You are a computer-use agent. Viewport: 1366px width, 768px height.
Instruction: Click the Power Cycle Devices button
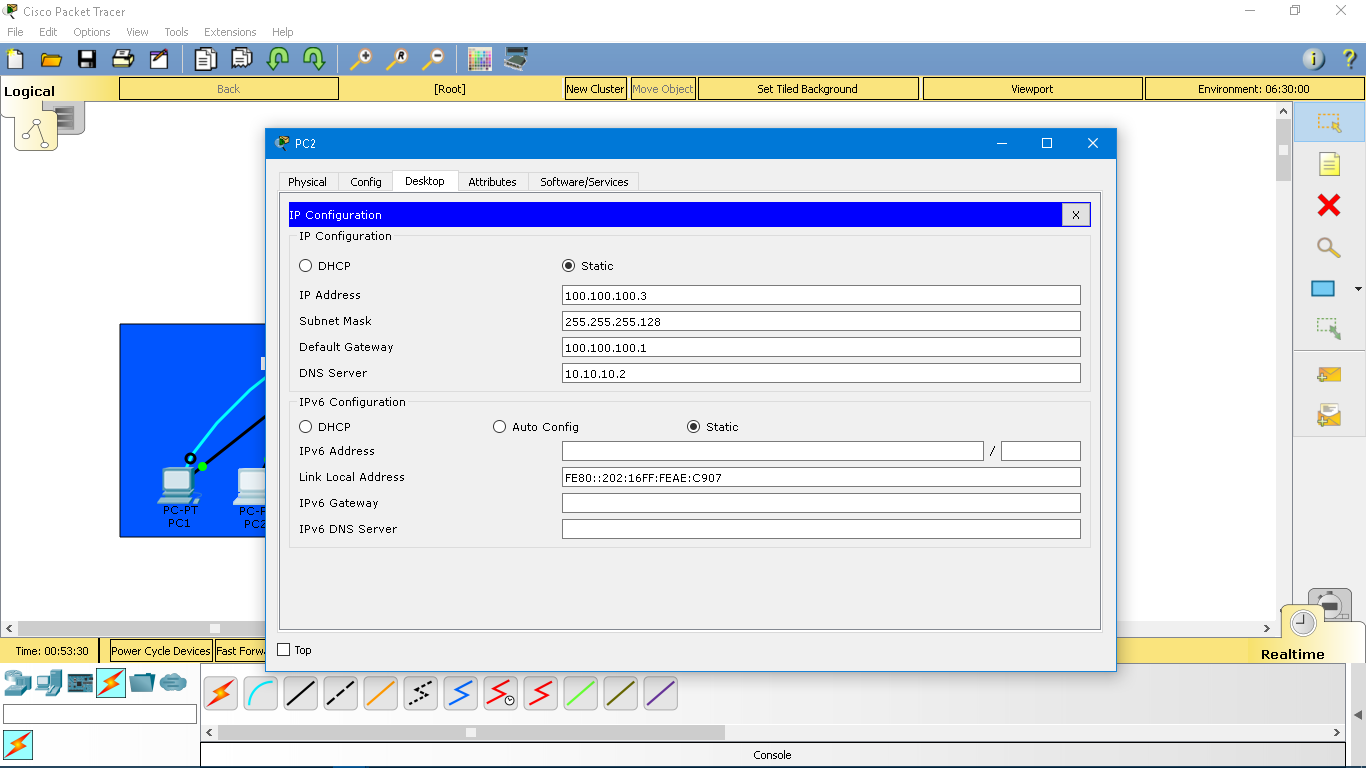[x=161, y=651]
